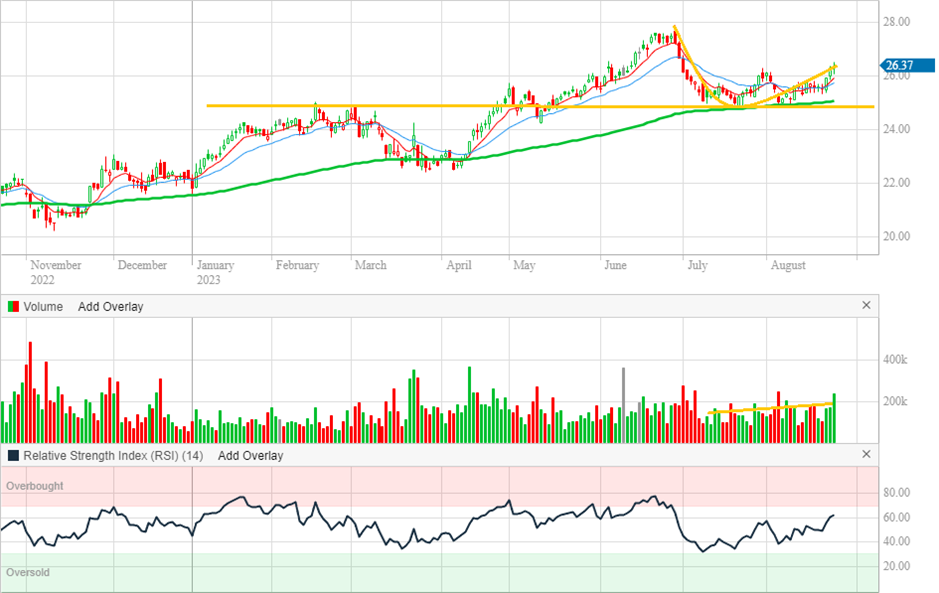
Task: Click the 80.00 RSI axis label
Action: [x=896, y=493]
